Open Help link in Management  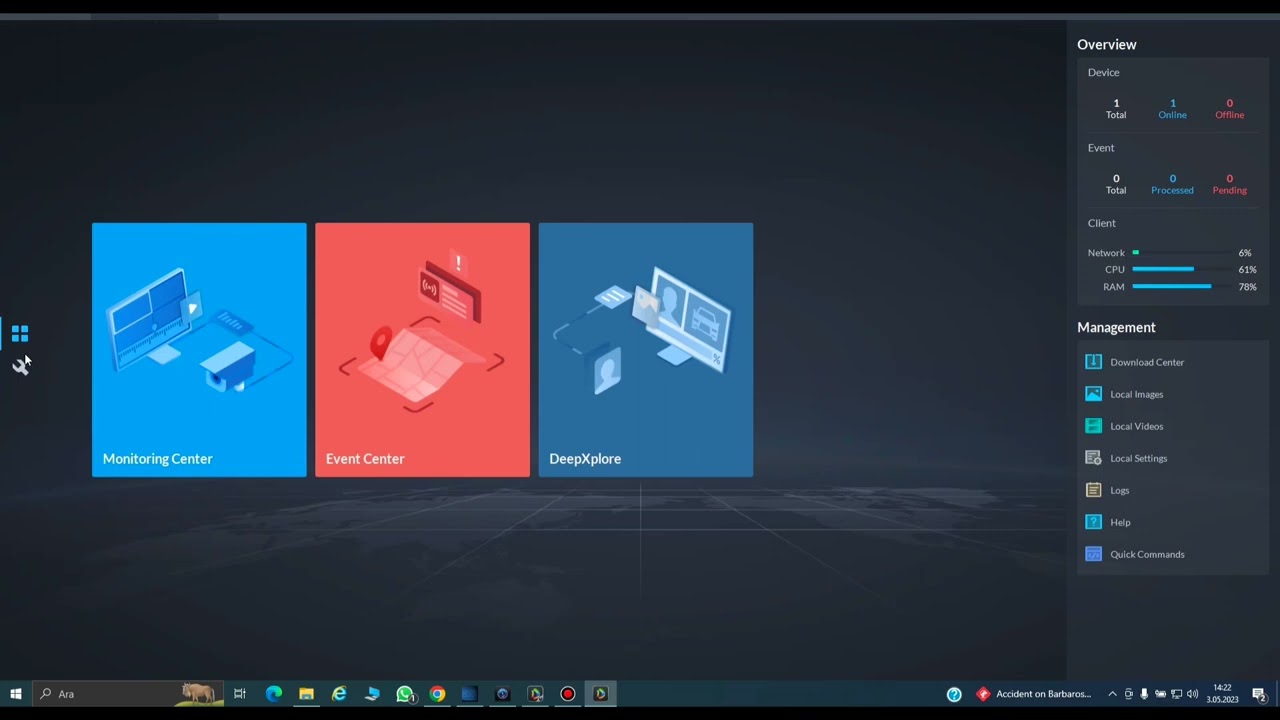pos(1120,522)
